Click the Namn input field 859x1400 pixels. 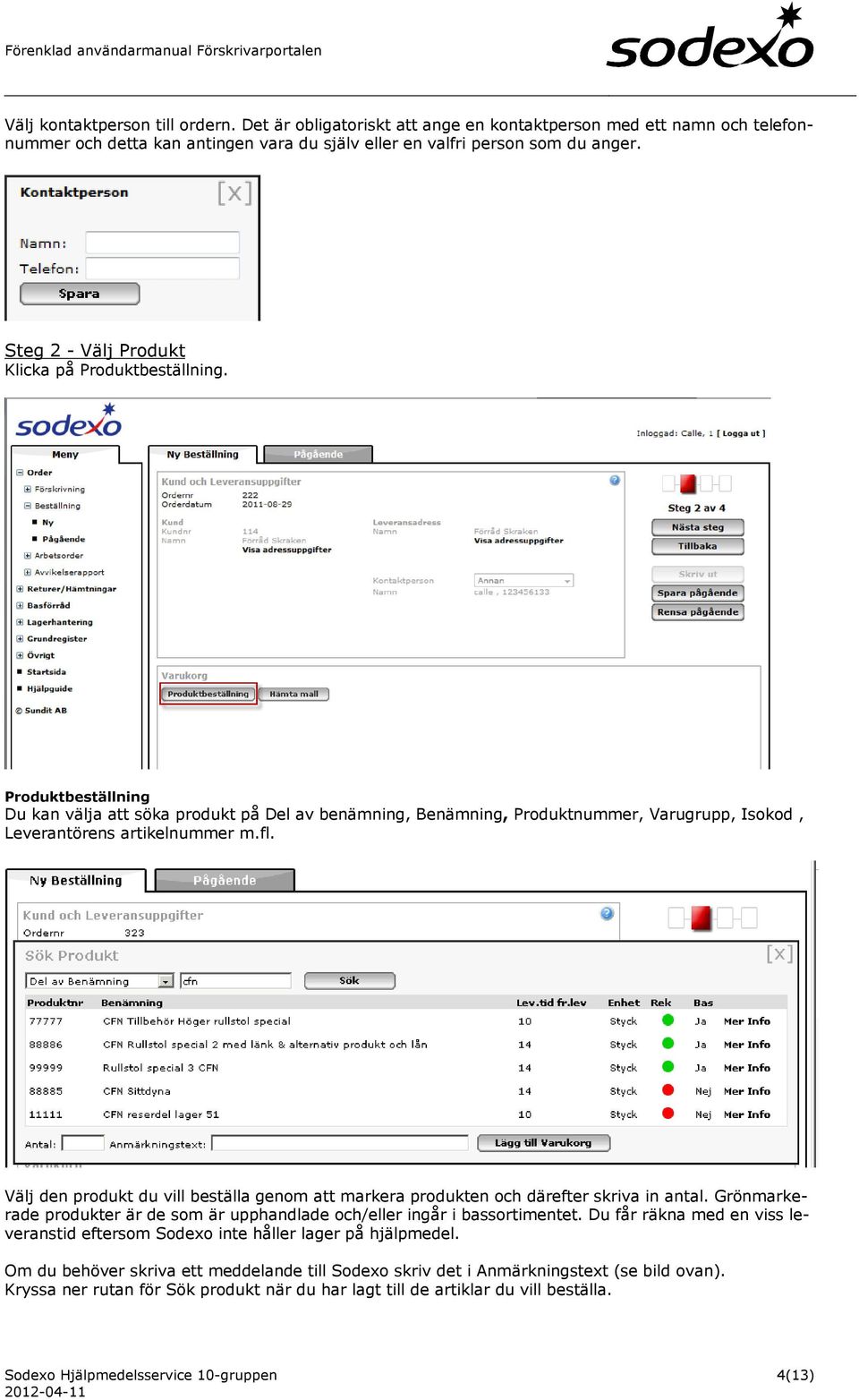coord(163,243)
